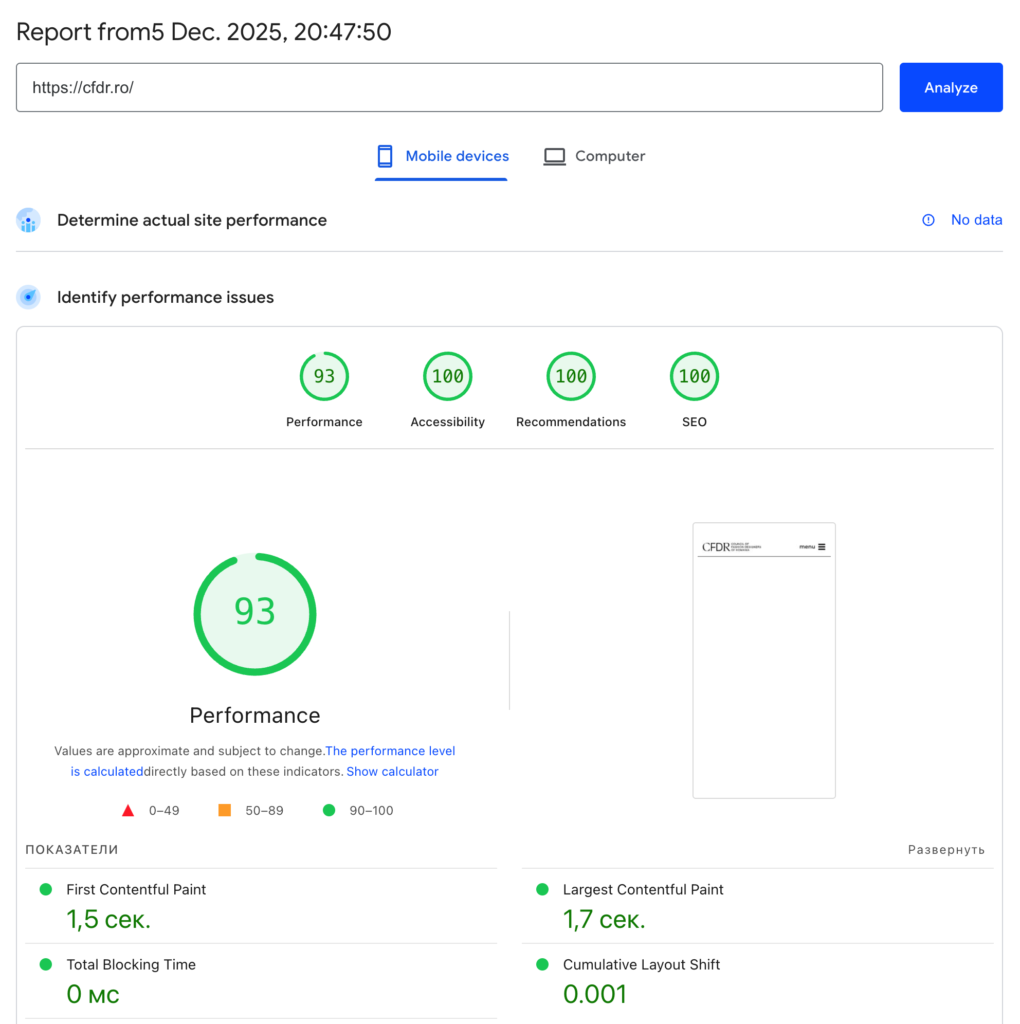1020x1024 pixels.
Task: Open the Show calculator link
Action: click(x=392, y=772)
